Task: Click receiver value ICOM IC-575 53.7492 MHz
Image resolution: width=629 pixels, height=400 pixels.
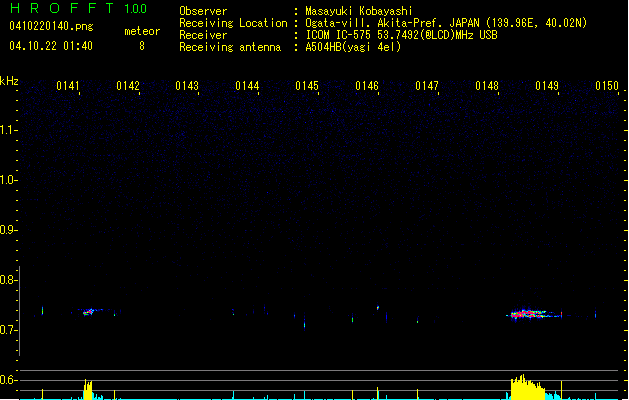Action: [x=402, y=35]
